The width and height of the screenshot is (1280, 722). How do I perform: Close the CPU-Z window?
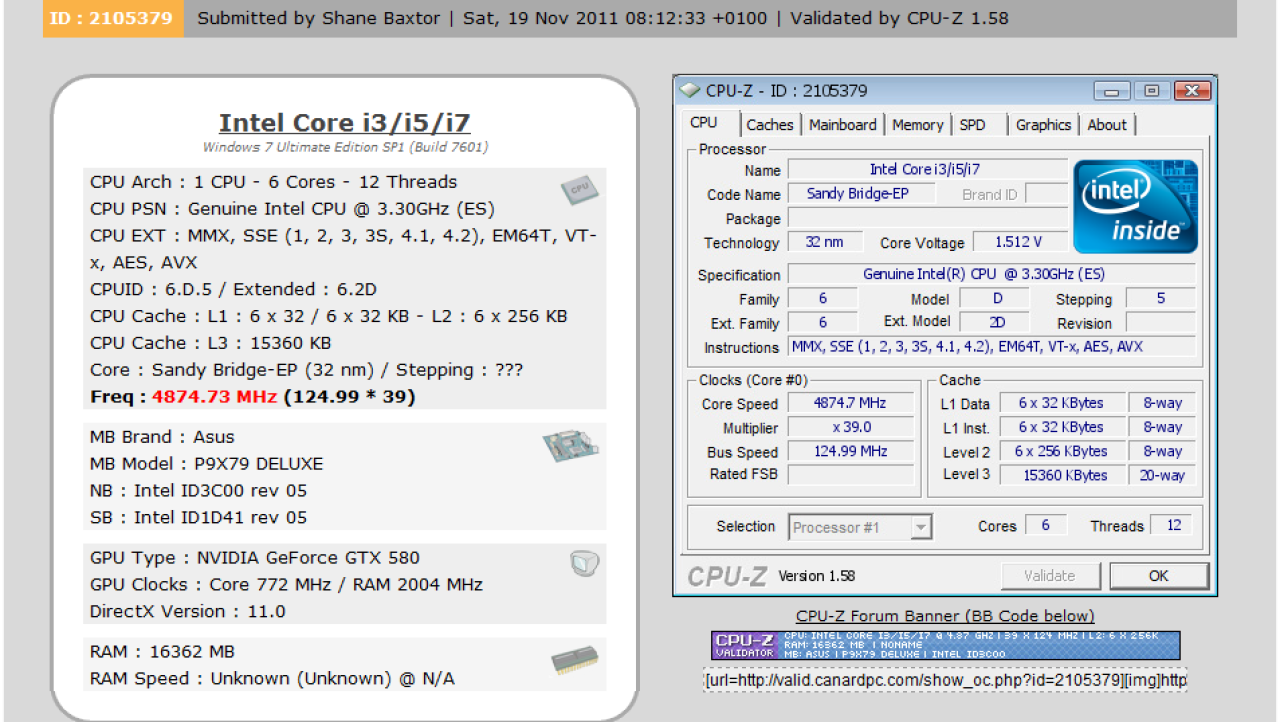(x=1192, y=90)
